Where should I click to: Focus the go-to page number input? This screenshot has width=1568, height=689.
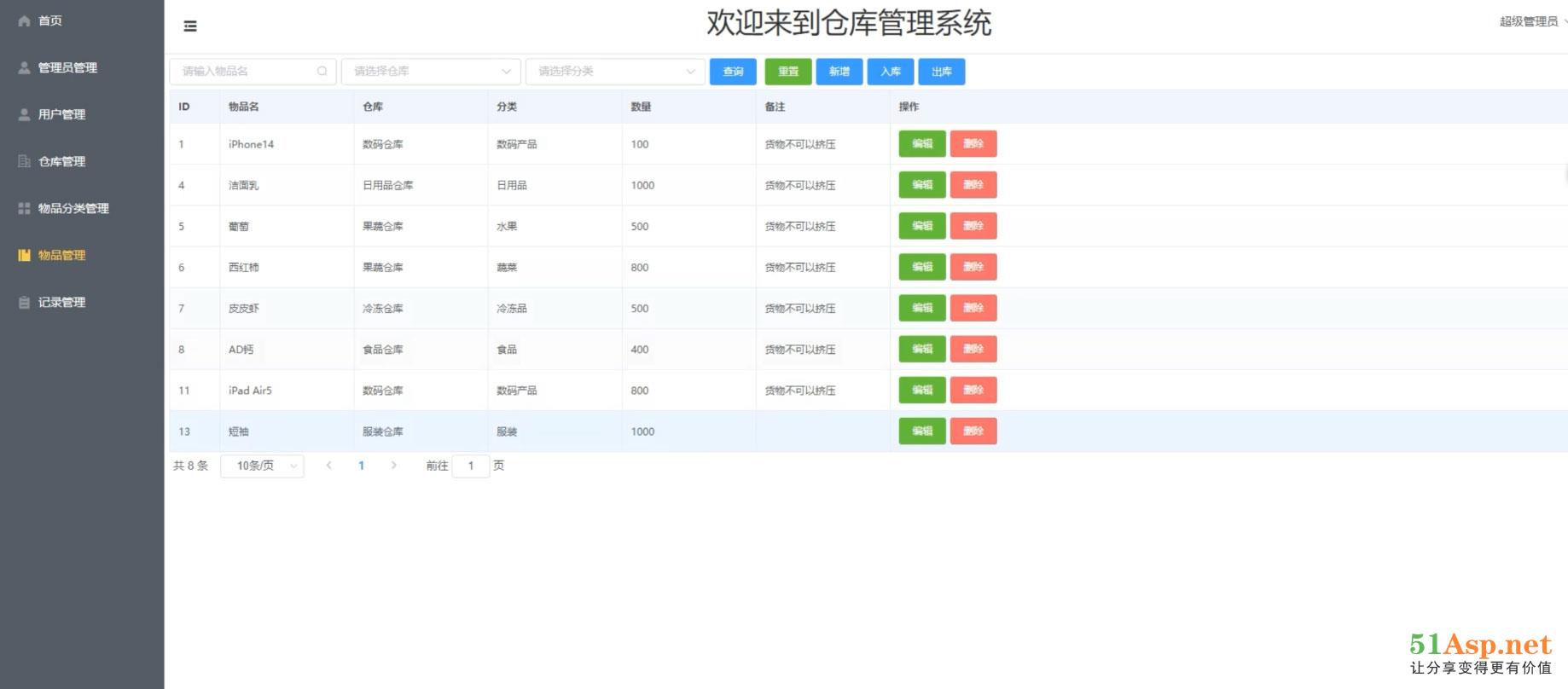470,466
